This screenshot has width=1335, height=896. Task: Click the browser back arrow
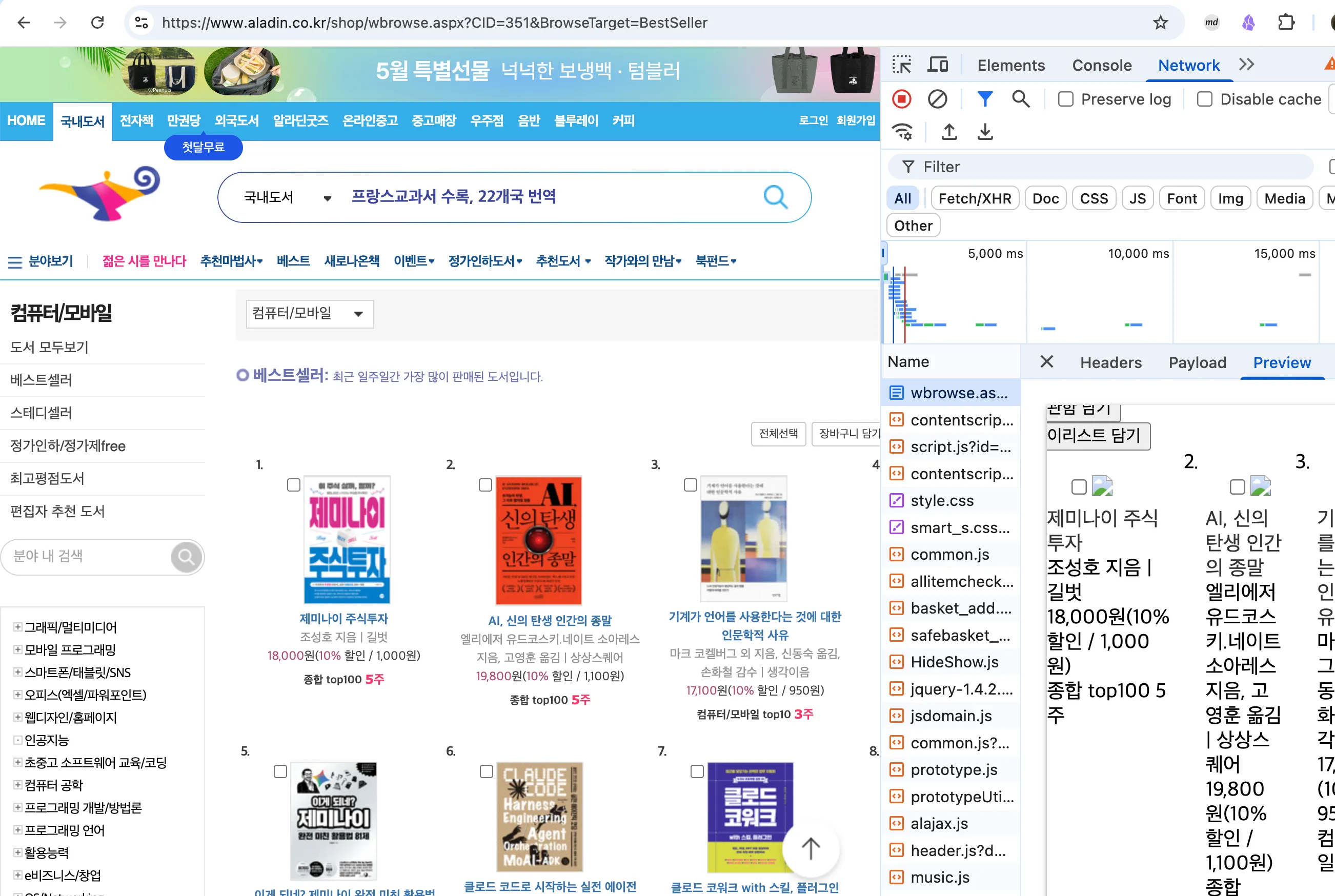point(24,23)
